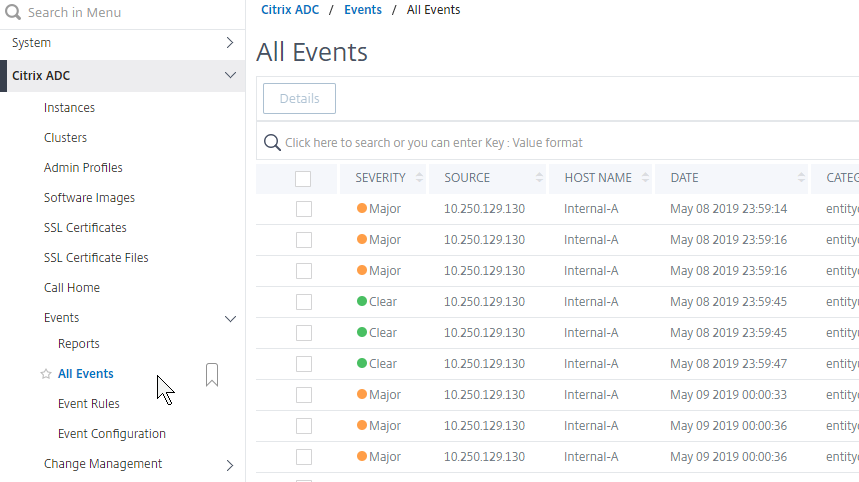Open SSL Certificate Files menu item
Image resolution: width=859 pixels, height=482 pixels.
(96, 258)
